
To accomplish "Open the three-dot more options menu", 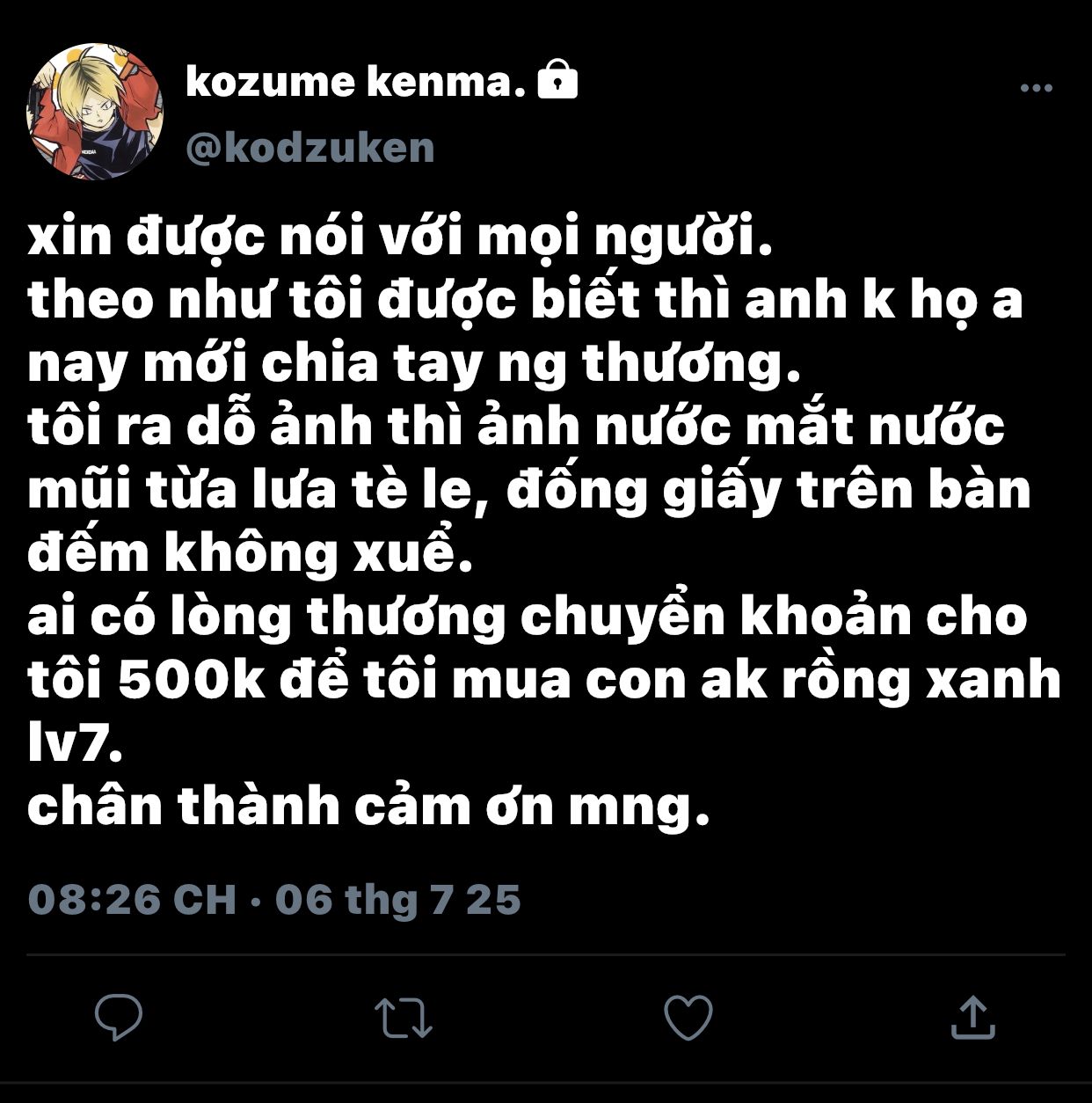I will coord(1037,88).
